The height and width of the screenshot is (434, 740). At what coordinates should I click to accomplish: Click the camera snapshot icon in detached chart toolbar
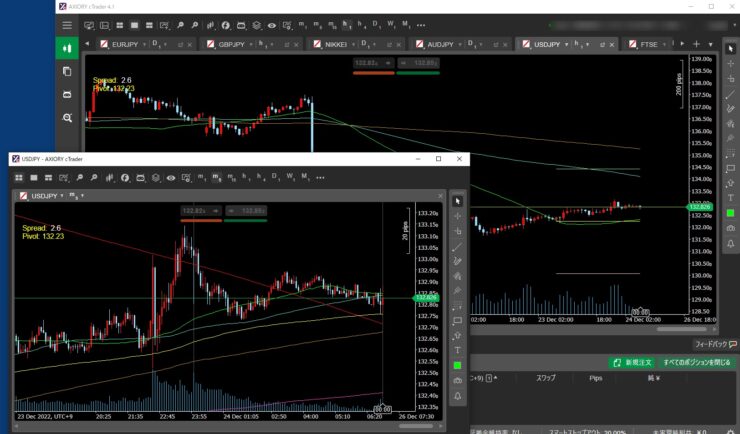(x=458, y=380)
